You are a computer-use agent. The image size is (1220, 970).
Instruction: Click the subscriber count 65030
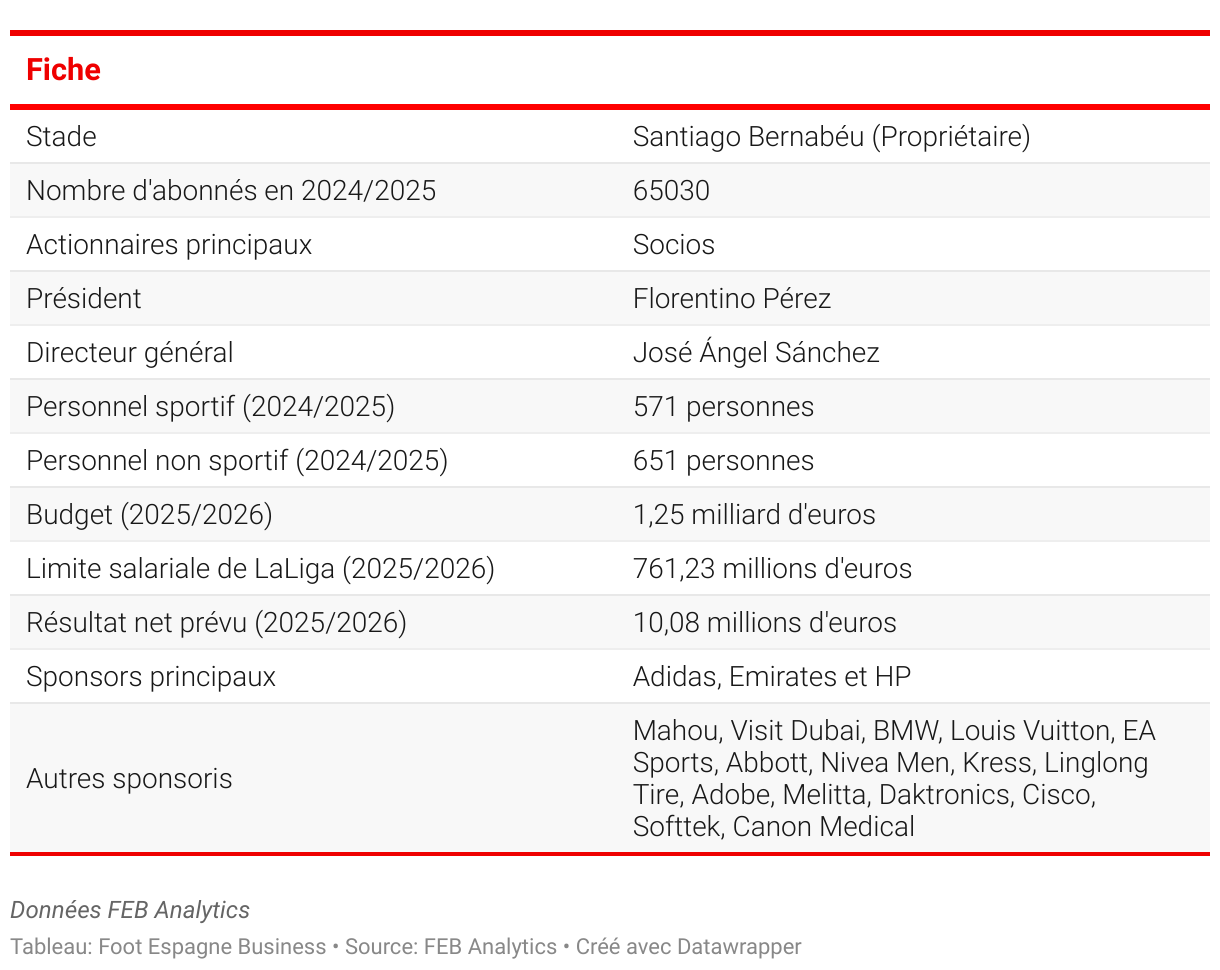pos(671,191)
